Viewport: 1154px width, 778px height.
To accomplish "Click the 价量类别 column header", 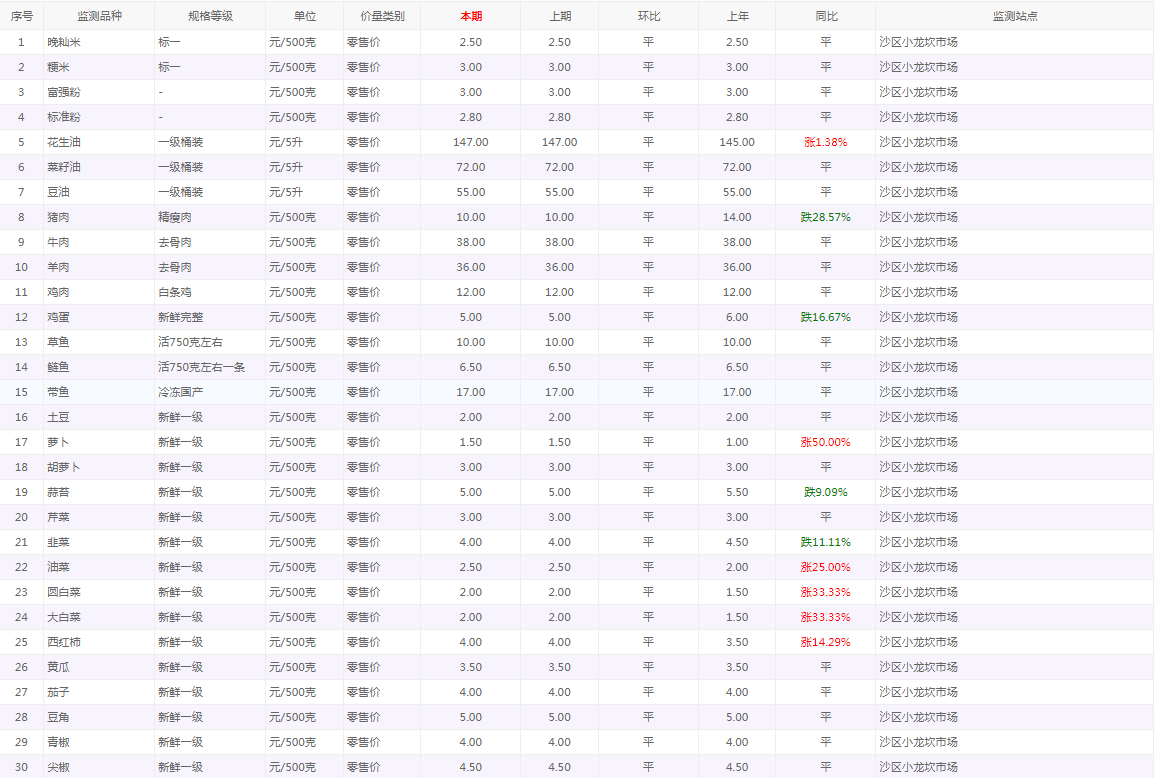I will click(381, 16).
